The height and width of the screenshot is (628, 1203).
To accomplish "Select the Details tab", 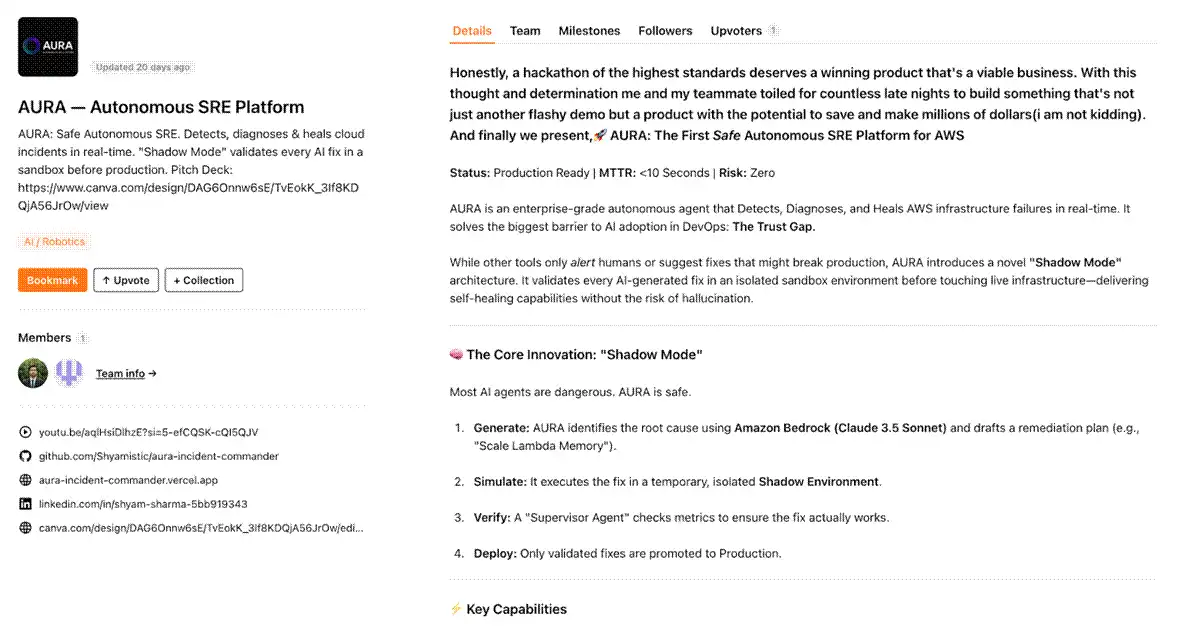I will tap(472, 31).
